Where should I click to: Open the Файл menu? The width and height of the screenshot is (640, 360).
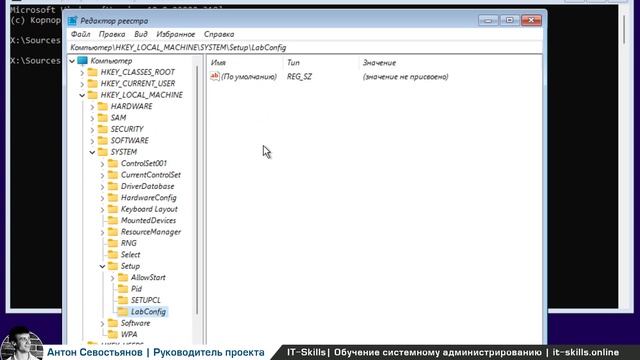pos(80,34)
